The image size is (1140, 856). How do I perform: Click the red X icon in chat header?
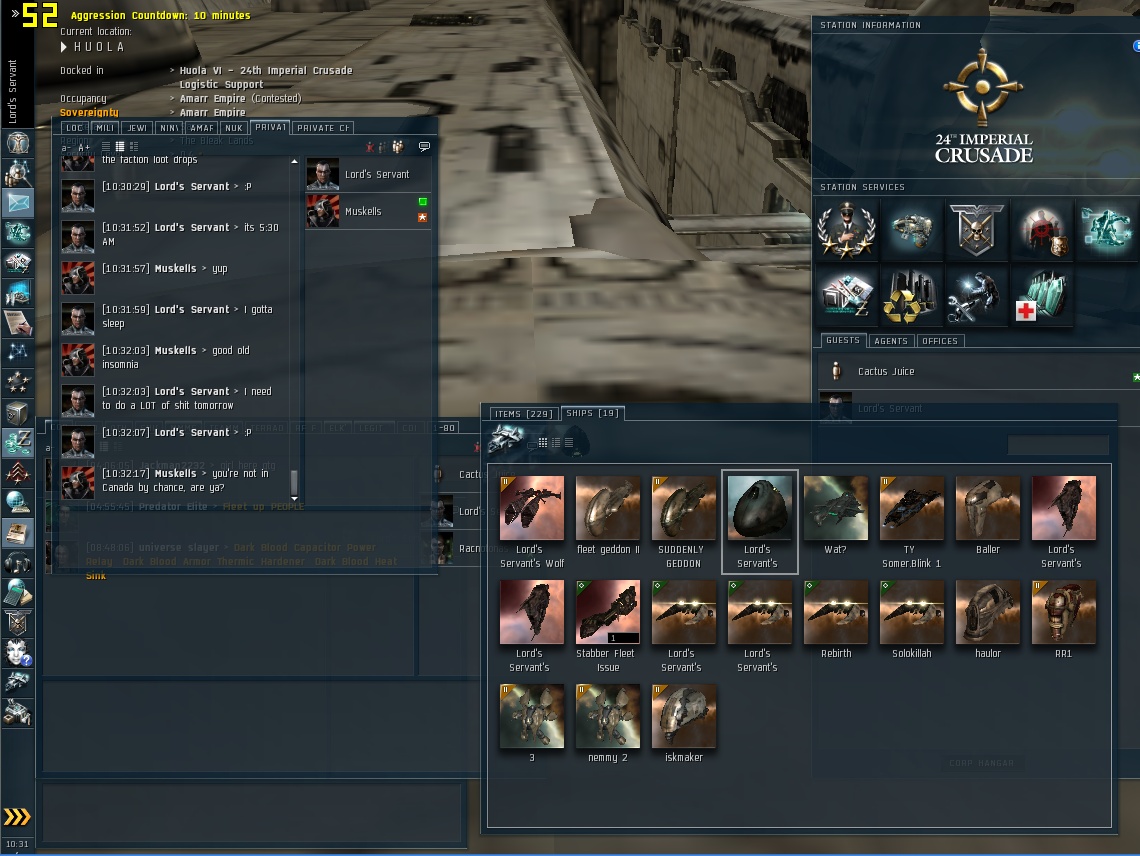coord(370,148)
